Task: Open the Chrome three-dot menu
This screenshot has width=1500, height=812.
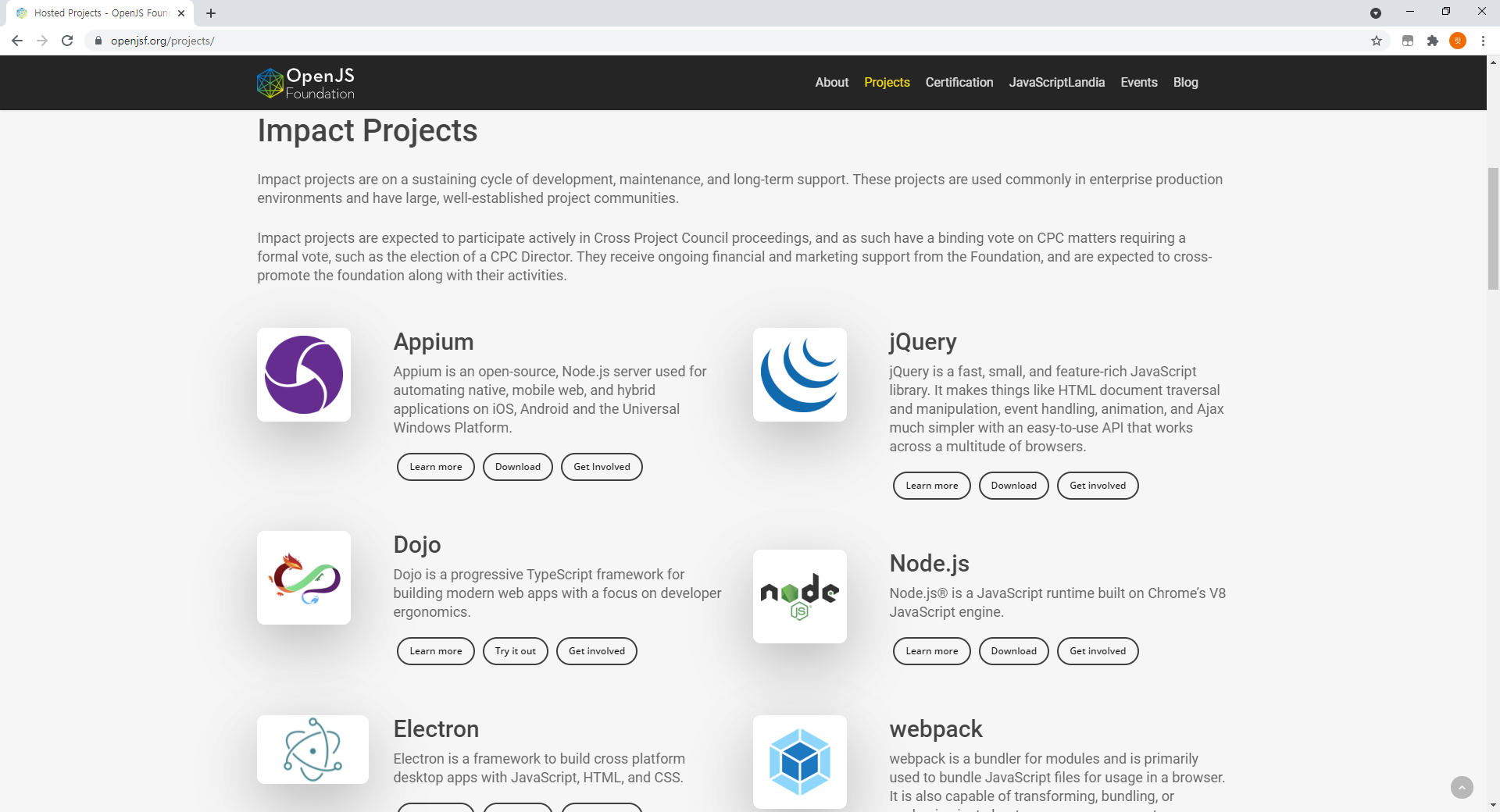Action: point(1483,41)
